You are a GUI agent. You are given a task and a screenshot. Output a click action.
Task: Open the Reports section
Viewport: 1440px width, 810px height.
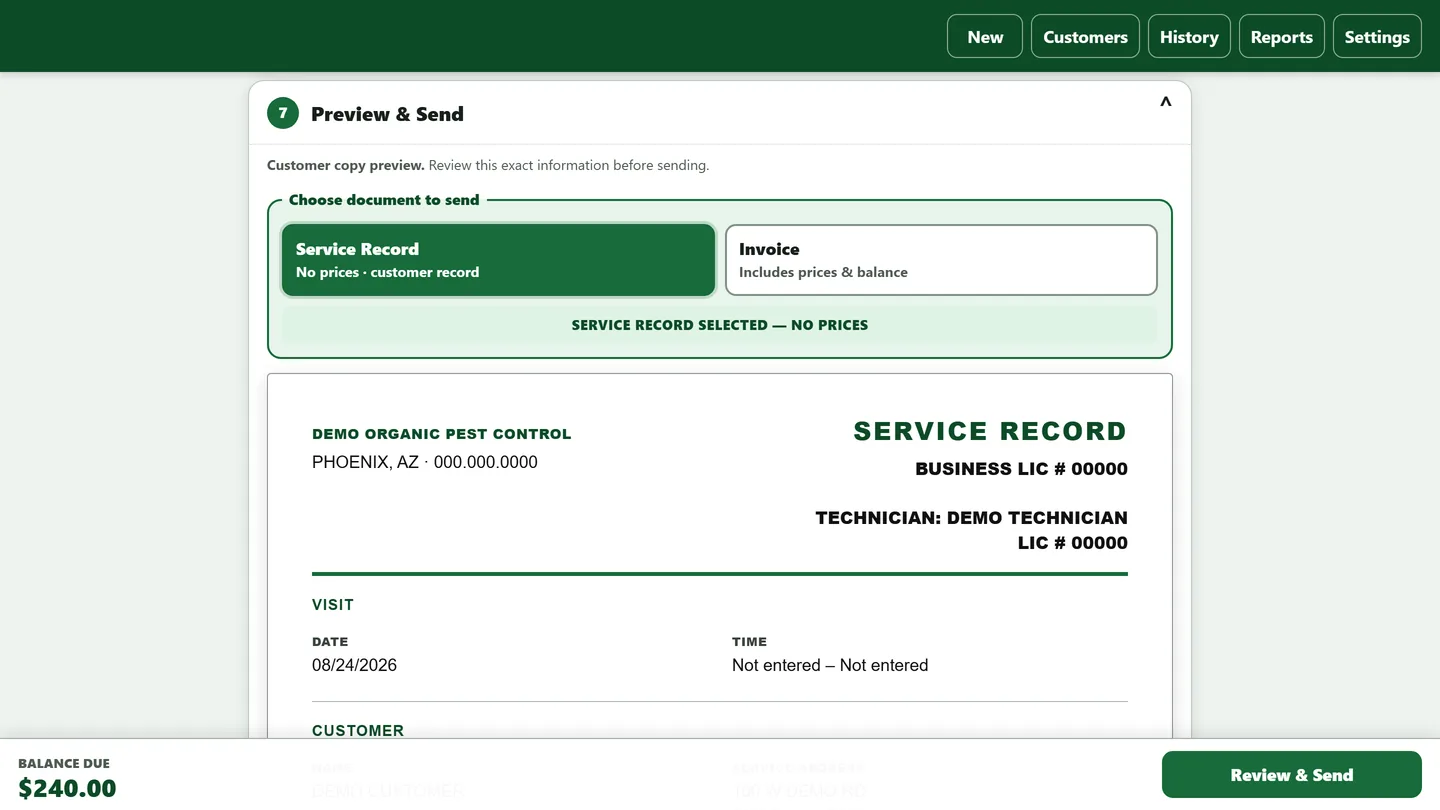1281,36
